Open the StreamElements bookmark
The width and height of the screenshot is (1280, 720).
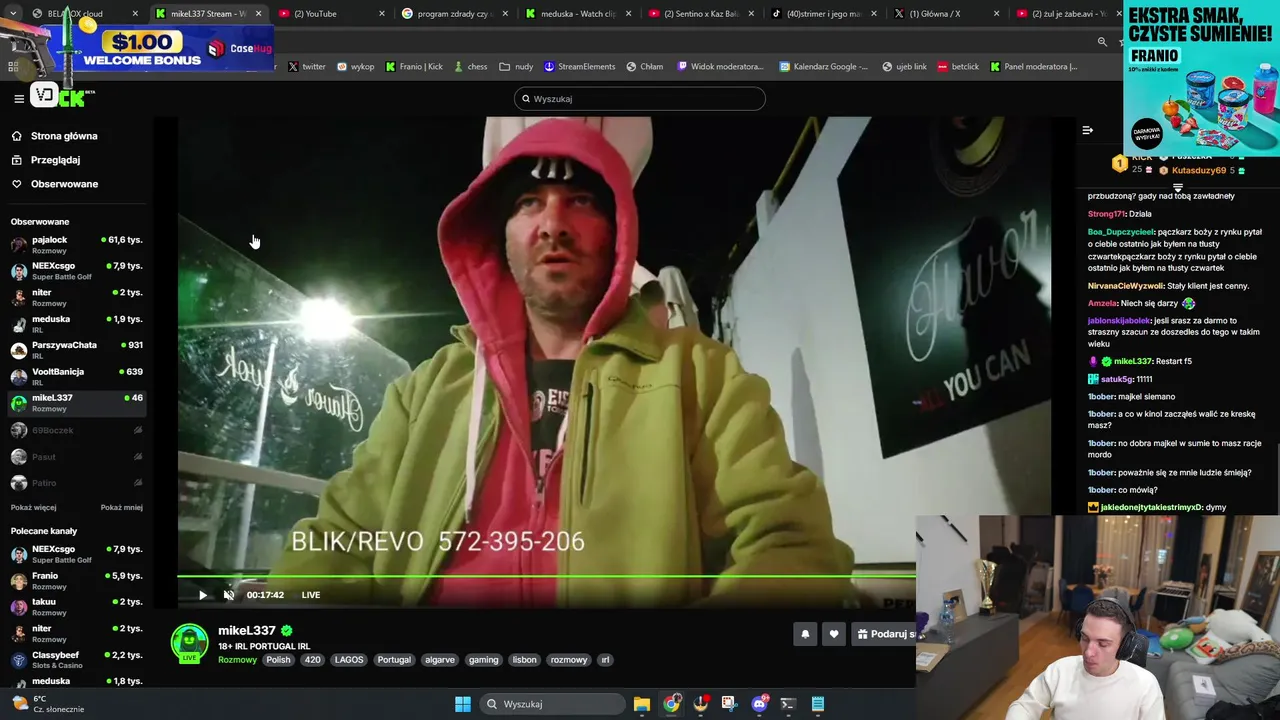[x=579, y=67]
